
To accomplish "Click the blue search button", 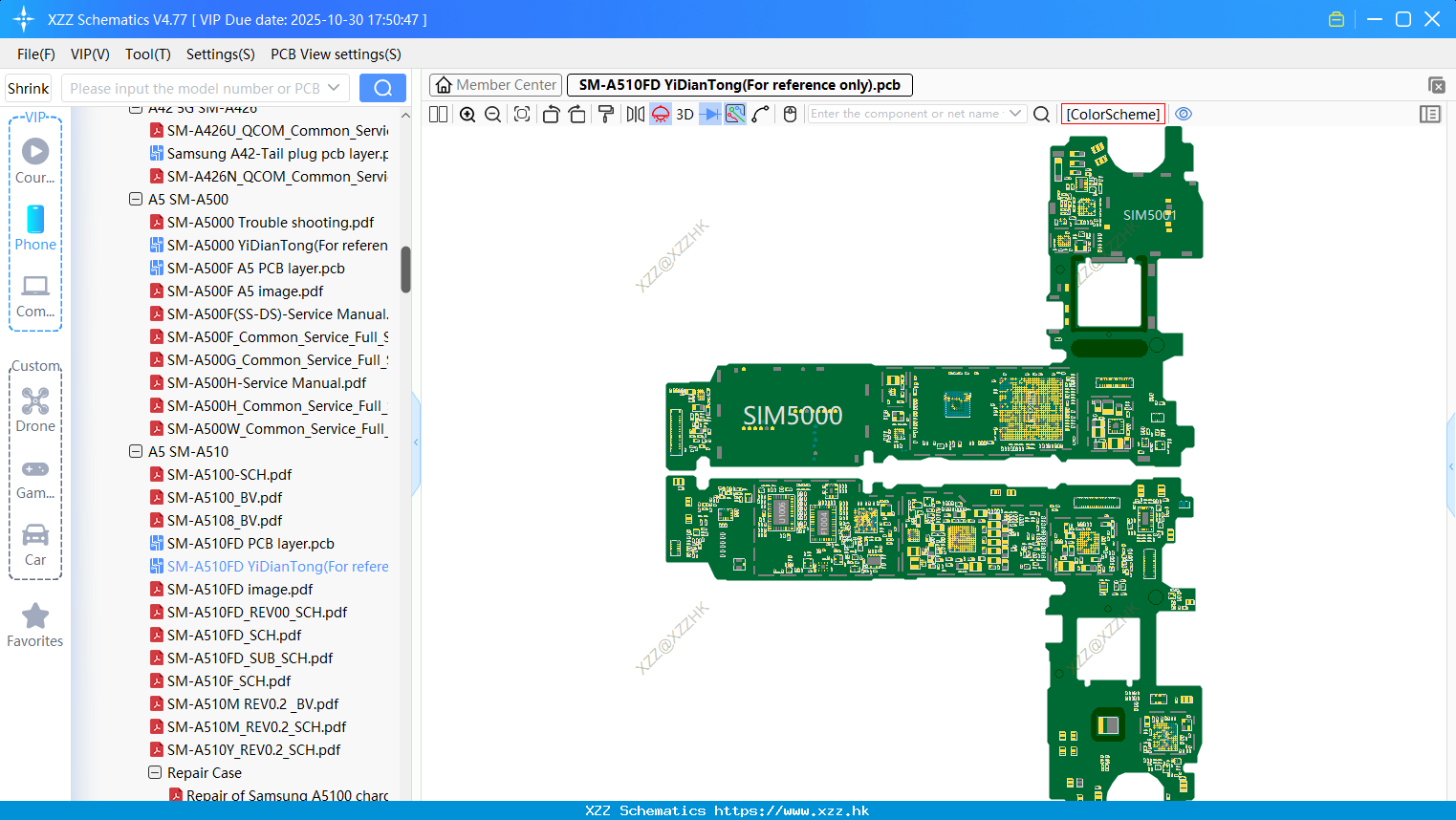I will click(382, 88).
